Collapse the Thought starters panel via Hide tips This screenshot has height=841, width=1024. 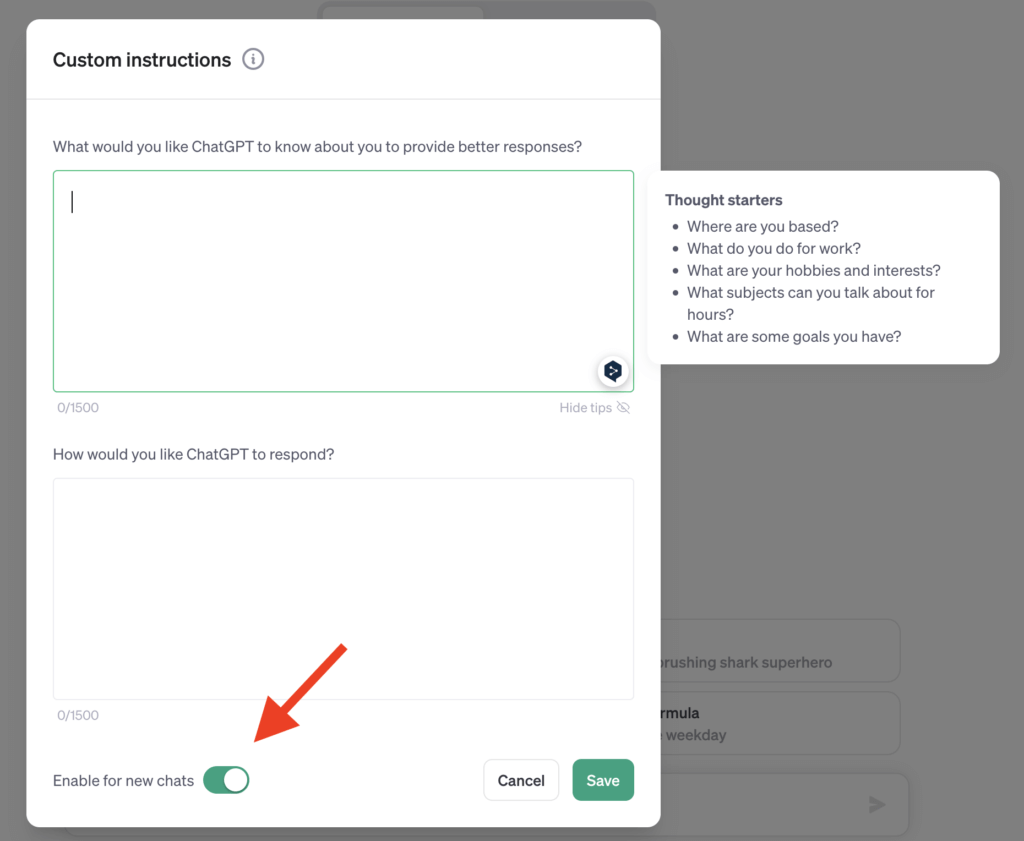(x=585, y=407)
